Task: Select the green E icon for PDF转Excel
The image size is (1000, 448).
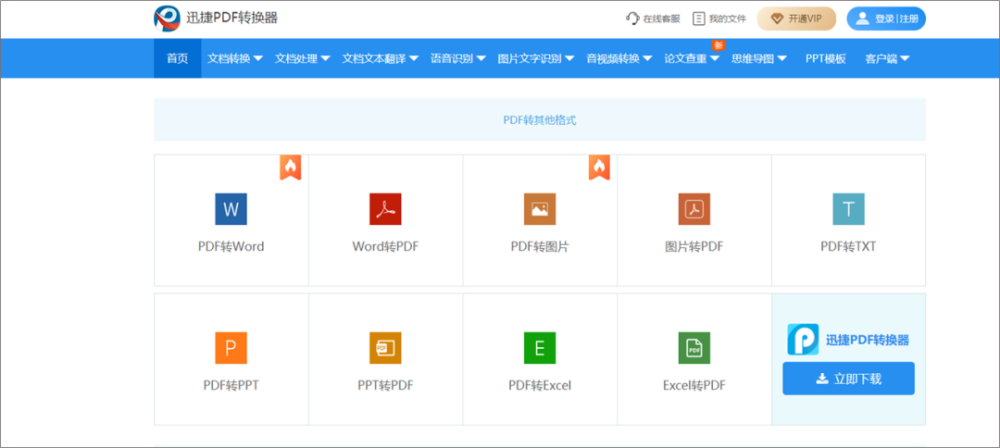Action: (x=540, y=348)
